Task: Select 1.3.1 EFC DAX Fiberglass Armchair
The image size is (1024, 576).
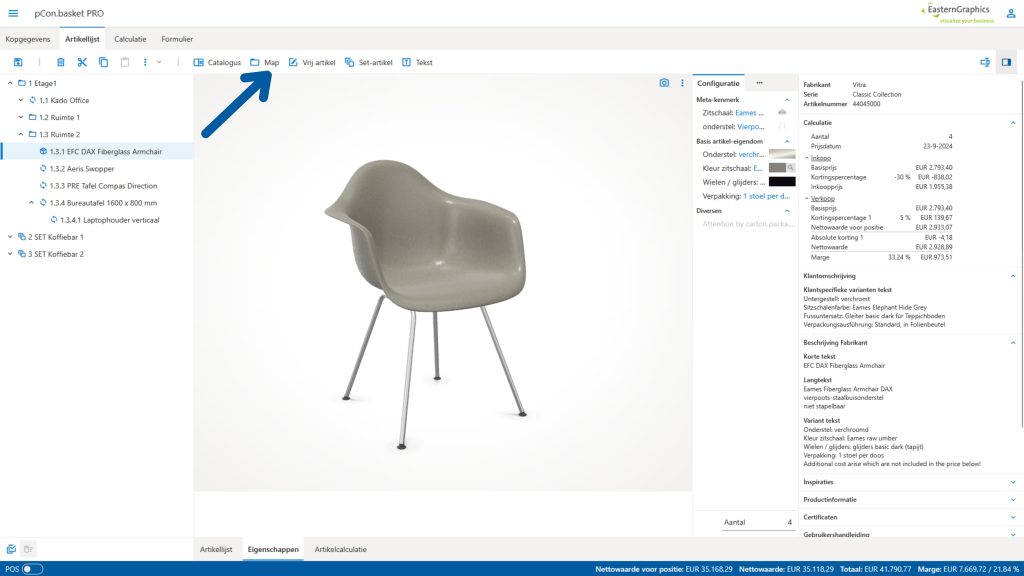Action: 98,152
